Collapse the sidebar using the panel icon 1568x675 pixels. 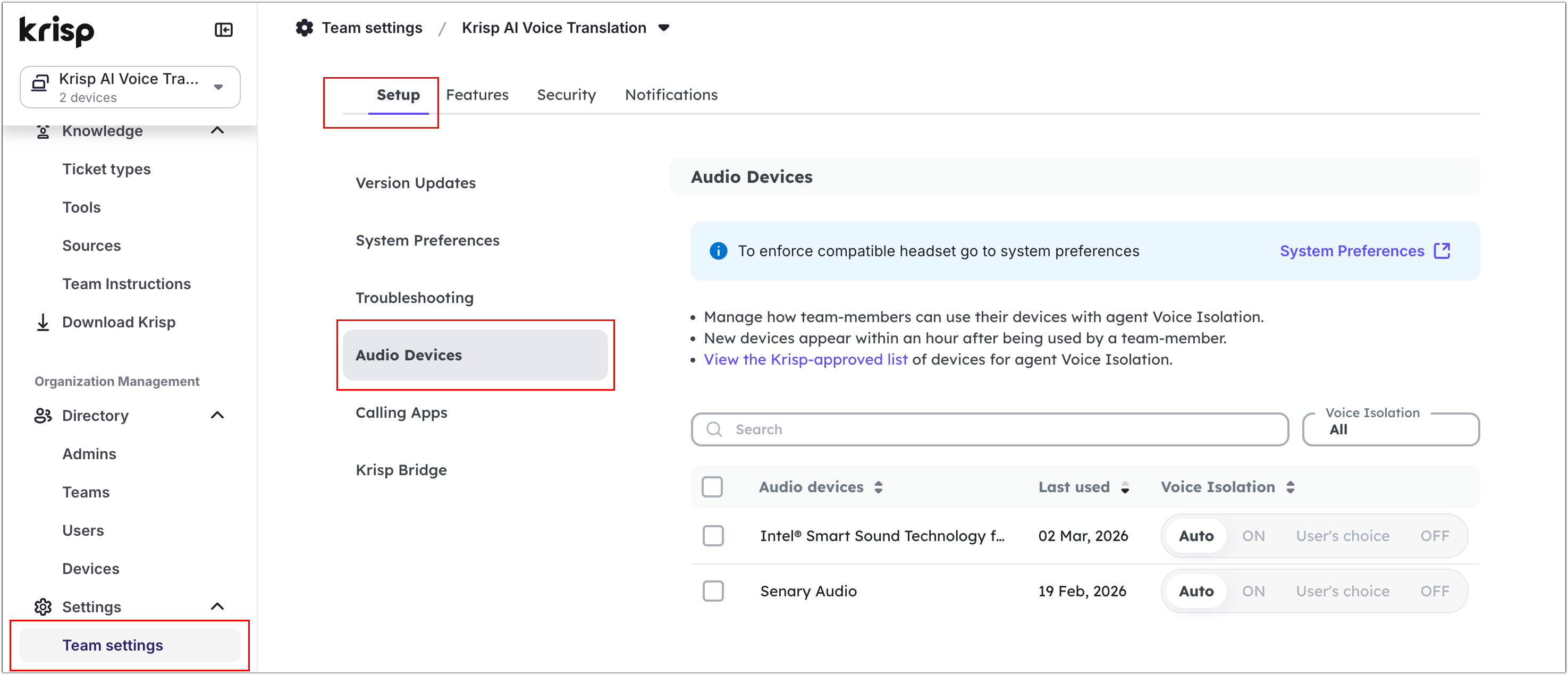pyautogui.click(x=223, y=30)
